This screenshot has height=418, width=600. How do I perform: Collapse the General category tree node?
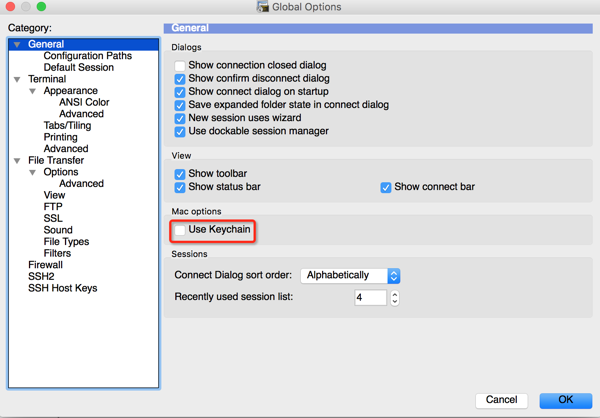(x=17, y=45)
